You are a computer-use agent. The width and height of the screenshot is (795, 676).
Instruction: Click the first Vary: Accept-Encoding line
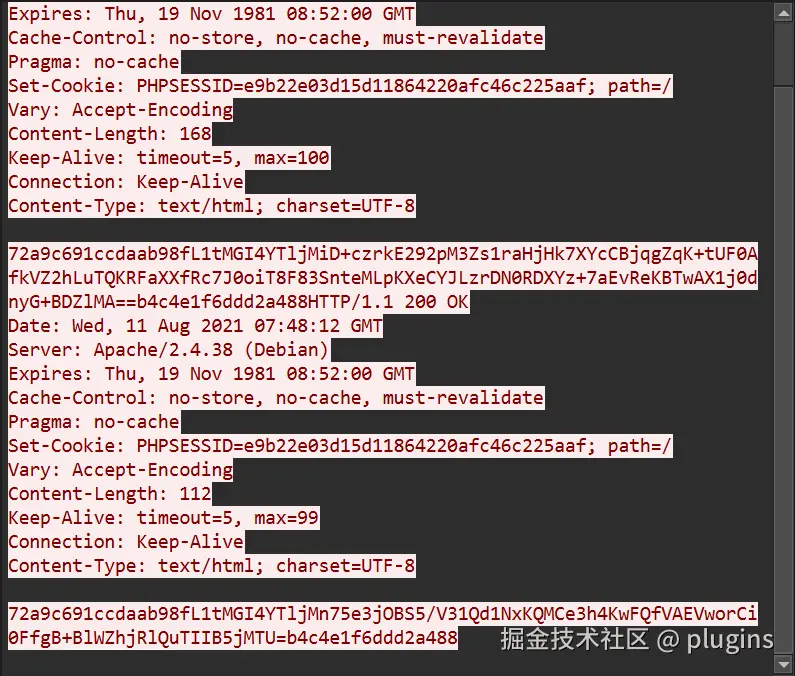click(x=121, y=110)
